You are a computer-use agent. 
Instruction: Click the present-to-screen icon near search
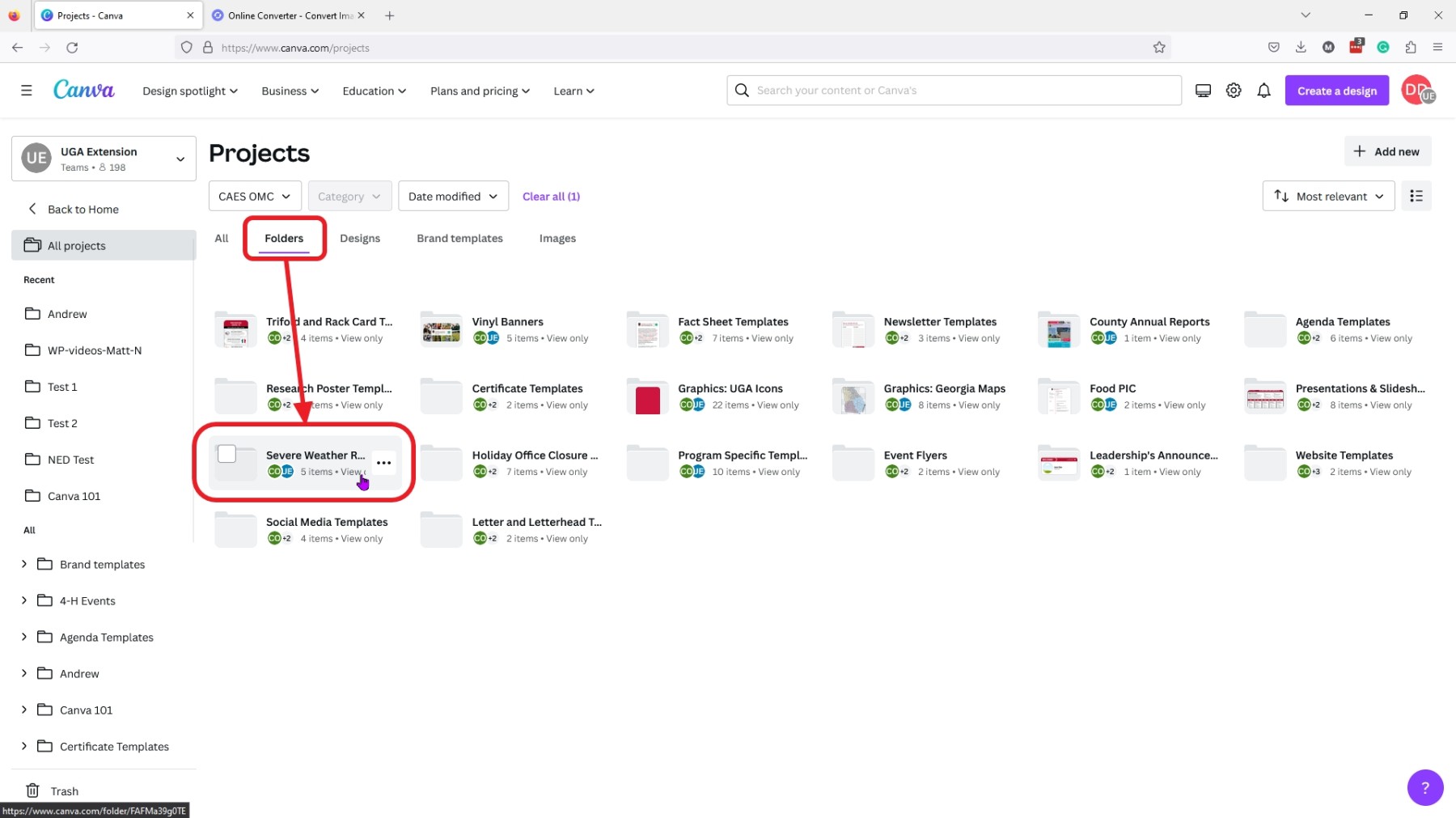click(1203, 90)
